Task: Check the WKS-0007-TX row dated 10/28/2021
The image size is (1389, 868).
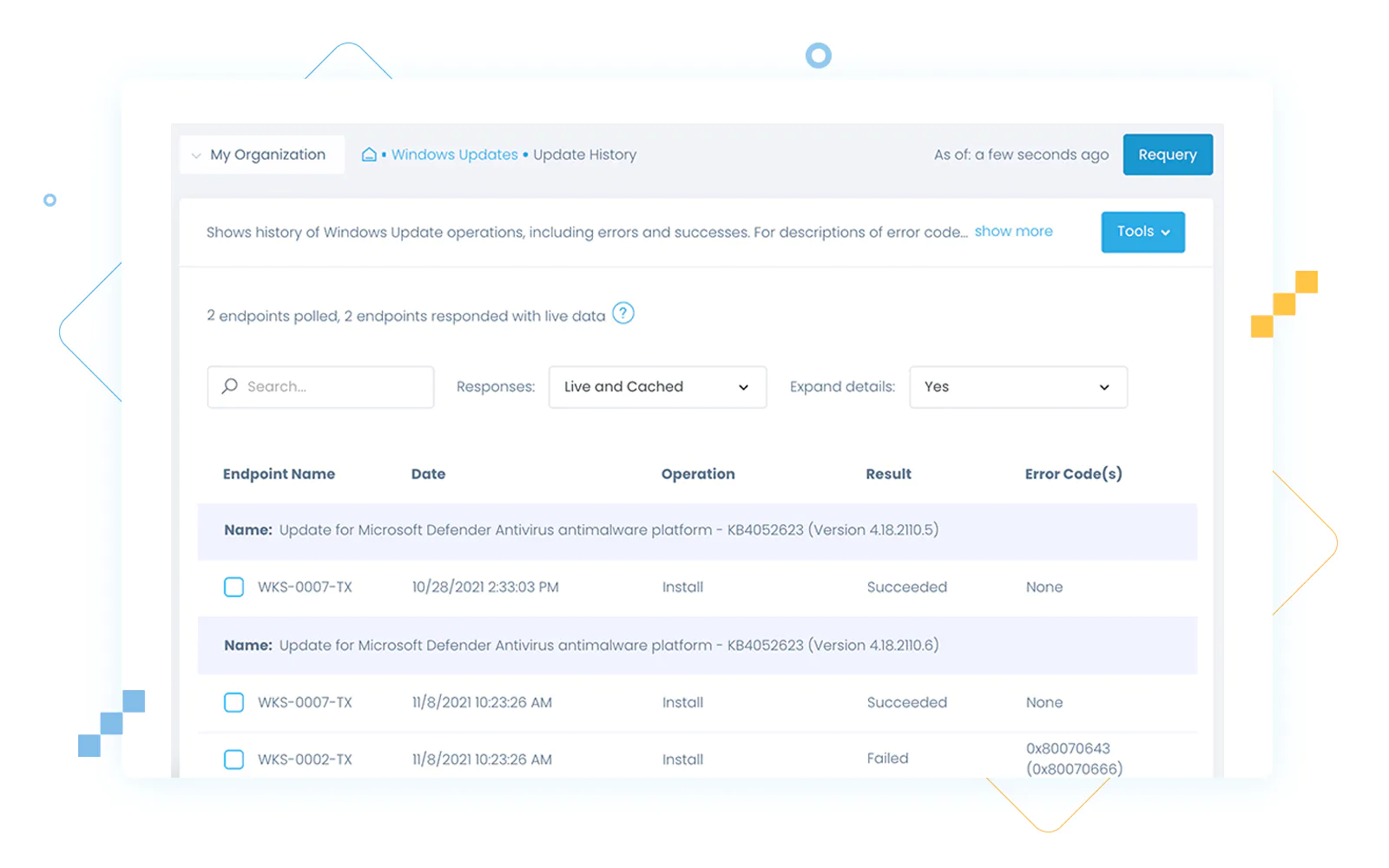Action: (234, 587)
